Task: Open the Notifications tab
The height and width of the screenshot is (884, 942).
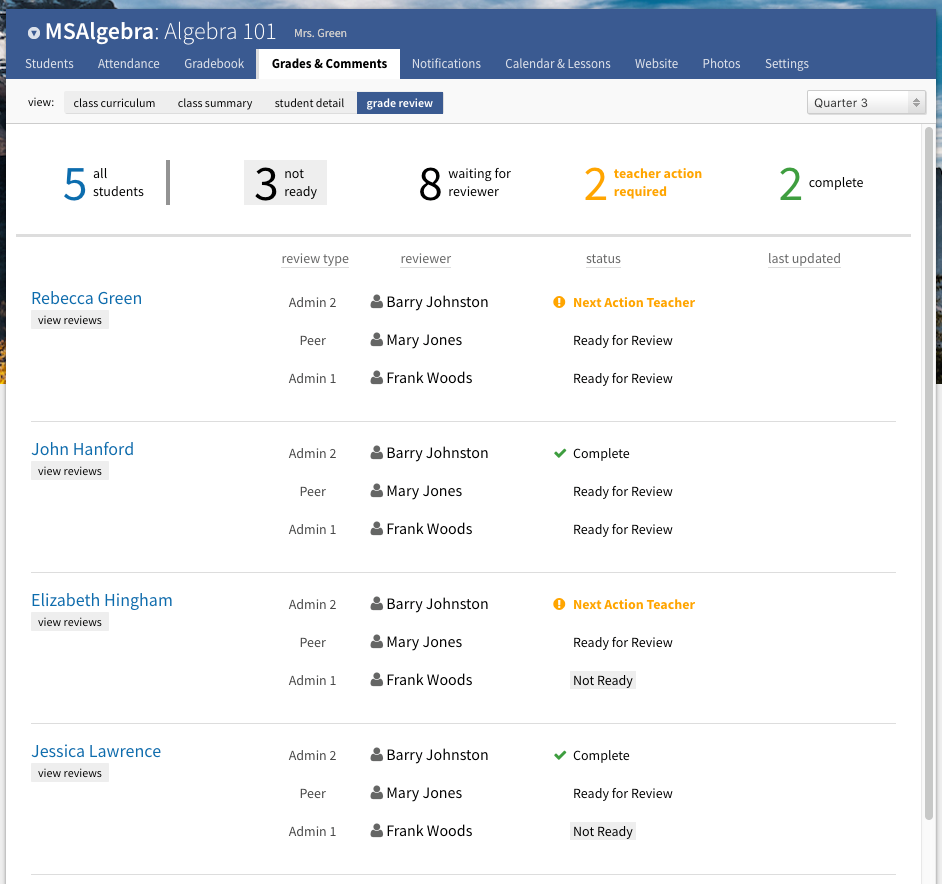Action: click(446, 64)
